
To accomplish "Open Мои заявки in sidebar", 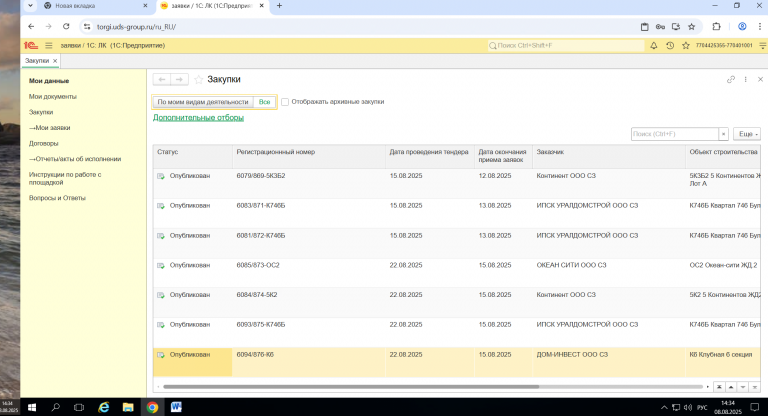I will click(49, 128).
